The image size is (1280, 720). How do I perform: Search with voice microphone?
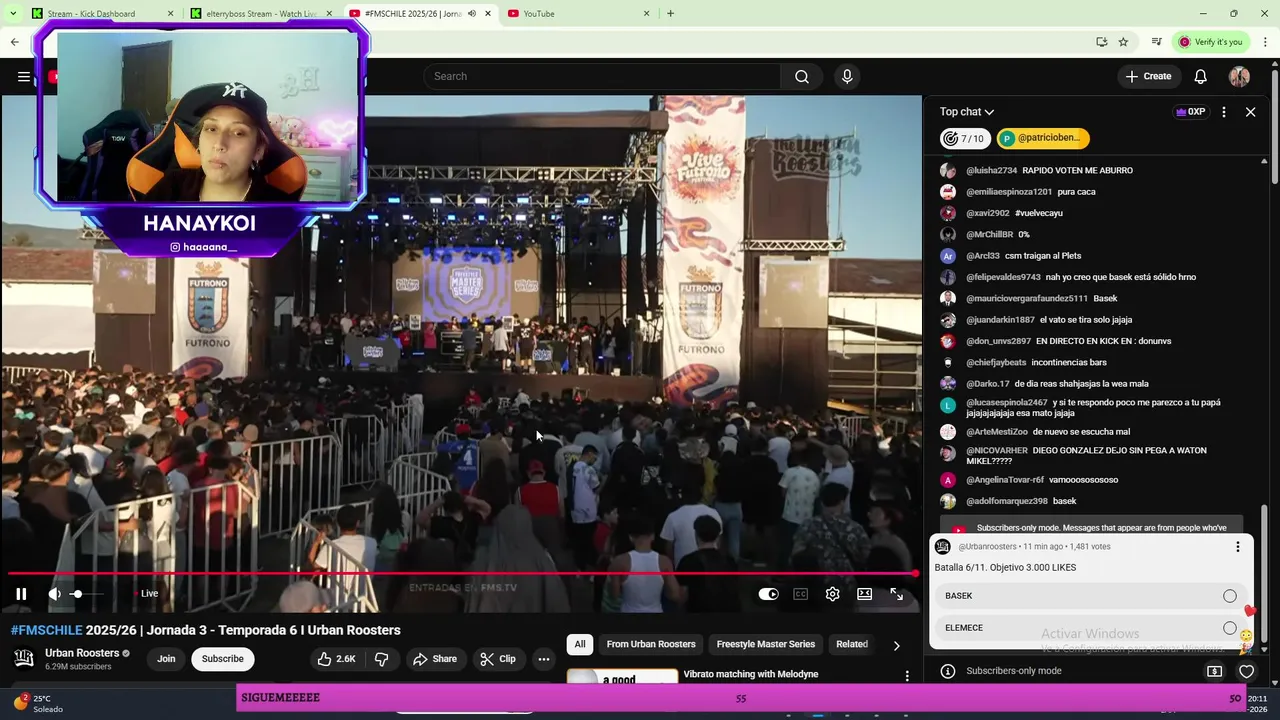coord(847,77)
